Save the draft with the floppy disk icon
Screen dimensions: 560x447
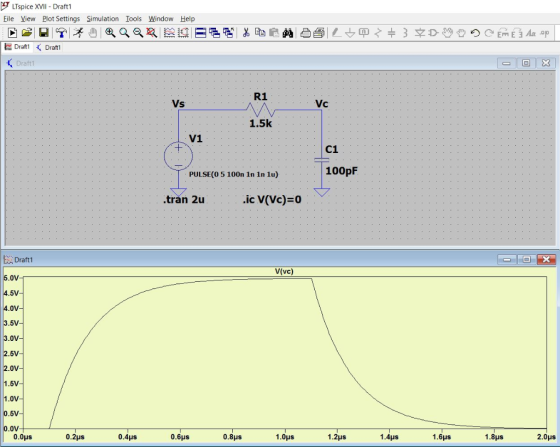point(44,33)
